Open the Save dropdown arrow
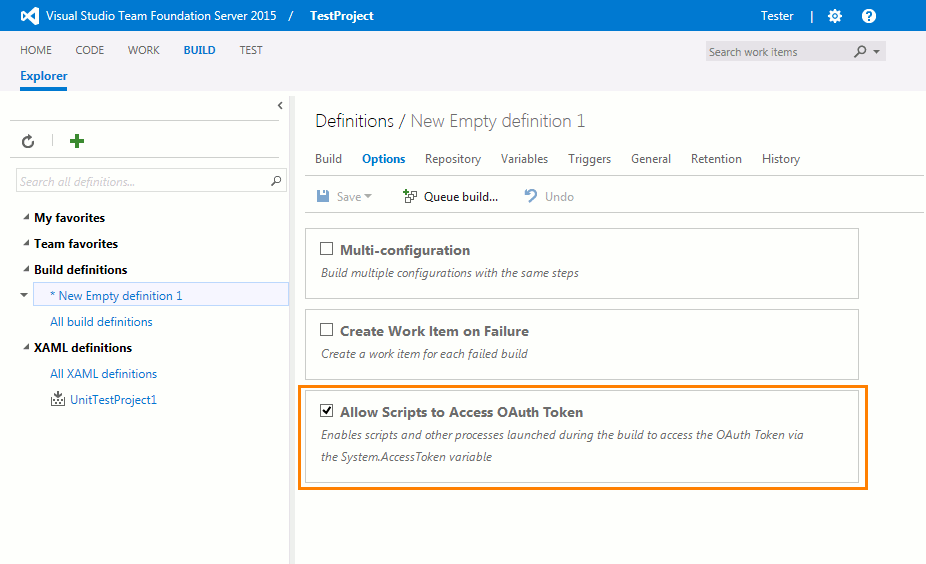This screenshot has height=564, width=926. [368, 197]
